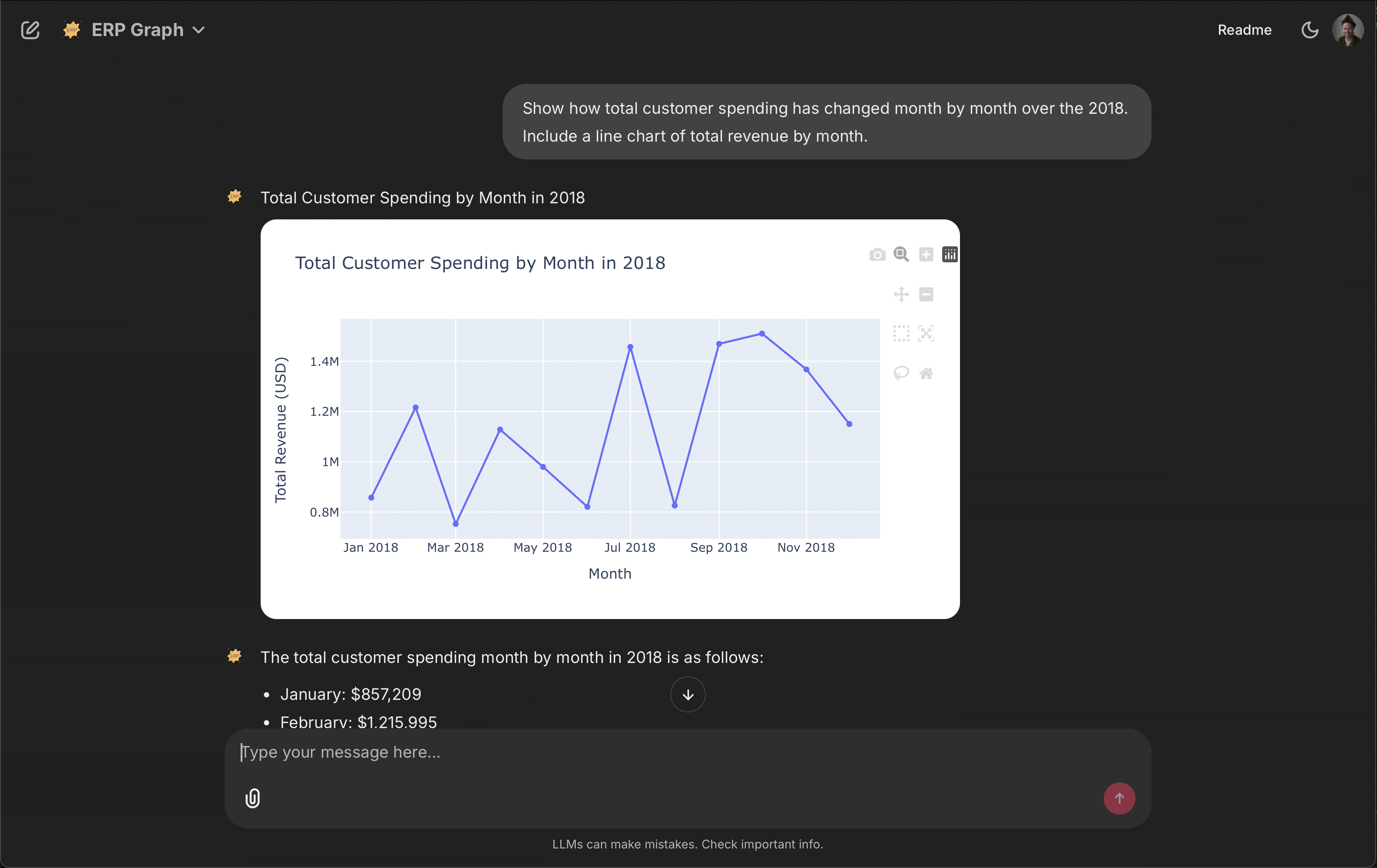Open the Readme link
1377x868 pixels.
[1245, 30]
